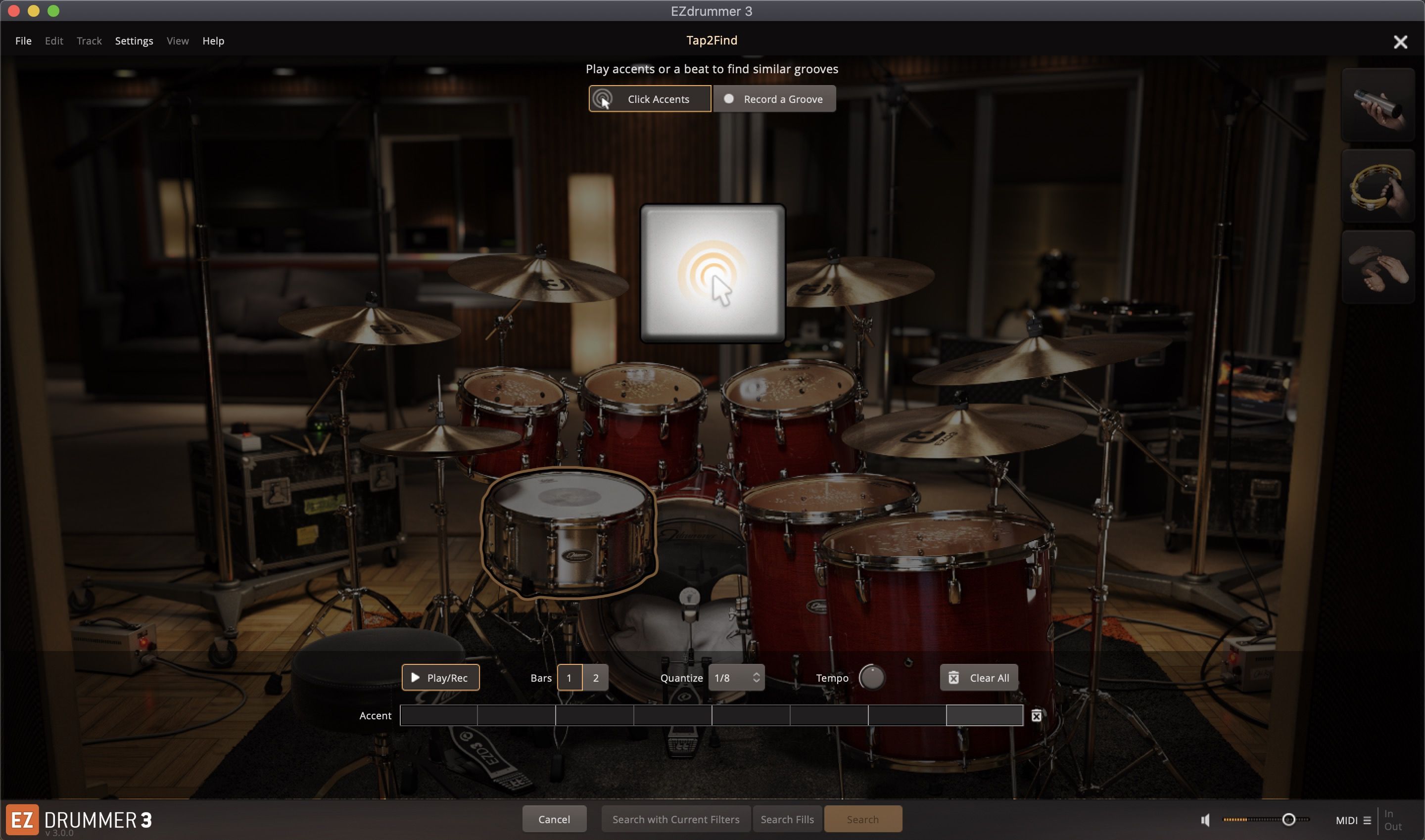
Task: Delete the Accent row with X icon
Action: click(x=1036, y=716)
